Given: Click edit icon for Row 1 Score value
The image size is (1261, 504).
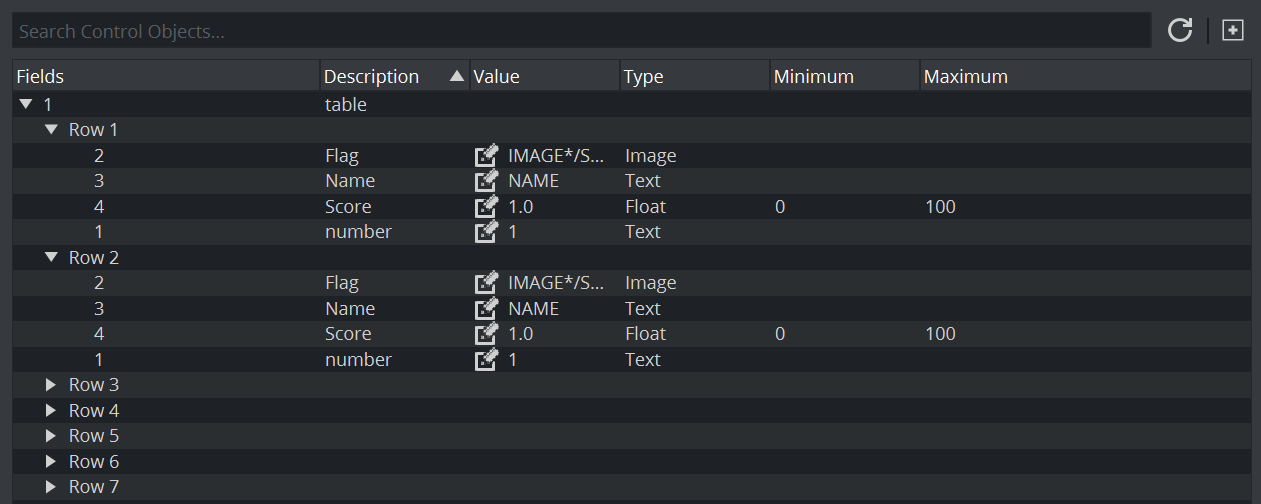Looking at the screenshot, I should (486, 207).
